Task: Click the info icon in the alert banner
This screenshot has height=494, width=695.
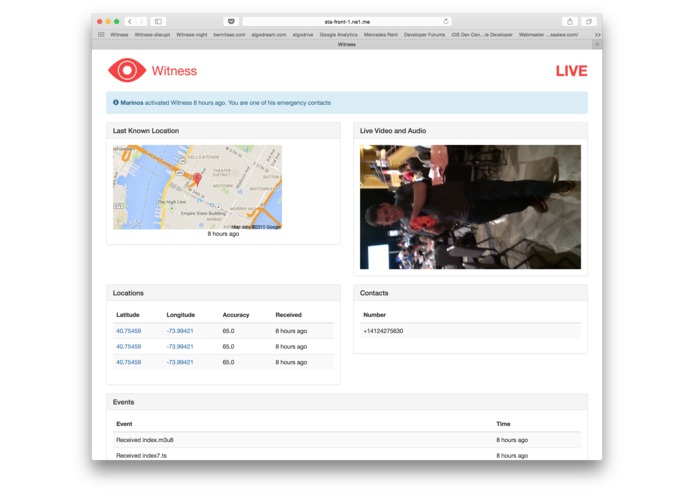Action: [116, 102]
